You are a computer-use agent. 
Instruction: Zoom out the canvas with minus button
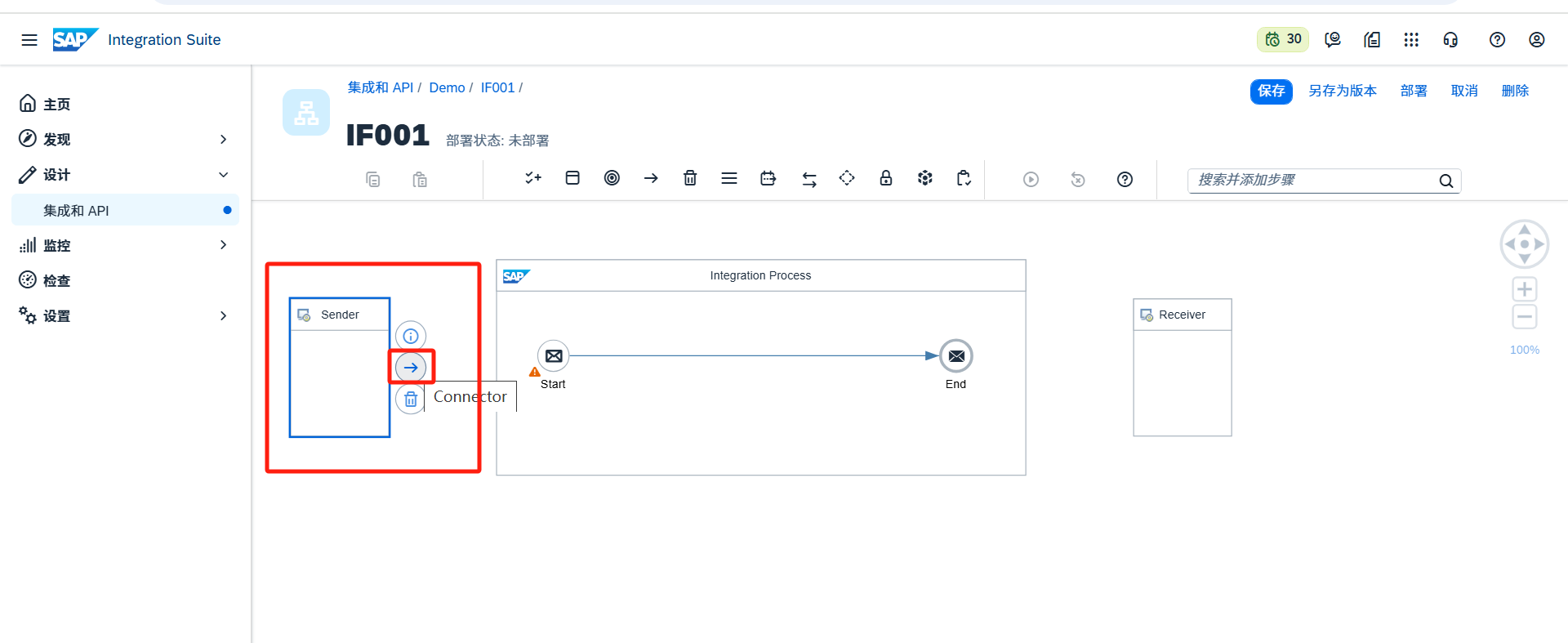click(1525, 317)
